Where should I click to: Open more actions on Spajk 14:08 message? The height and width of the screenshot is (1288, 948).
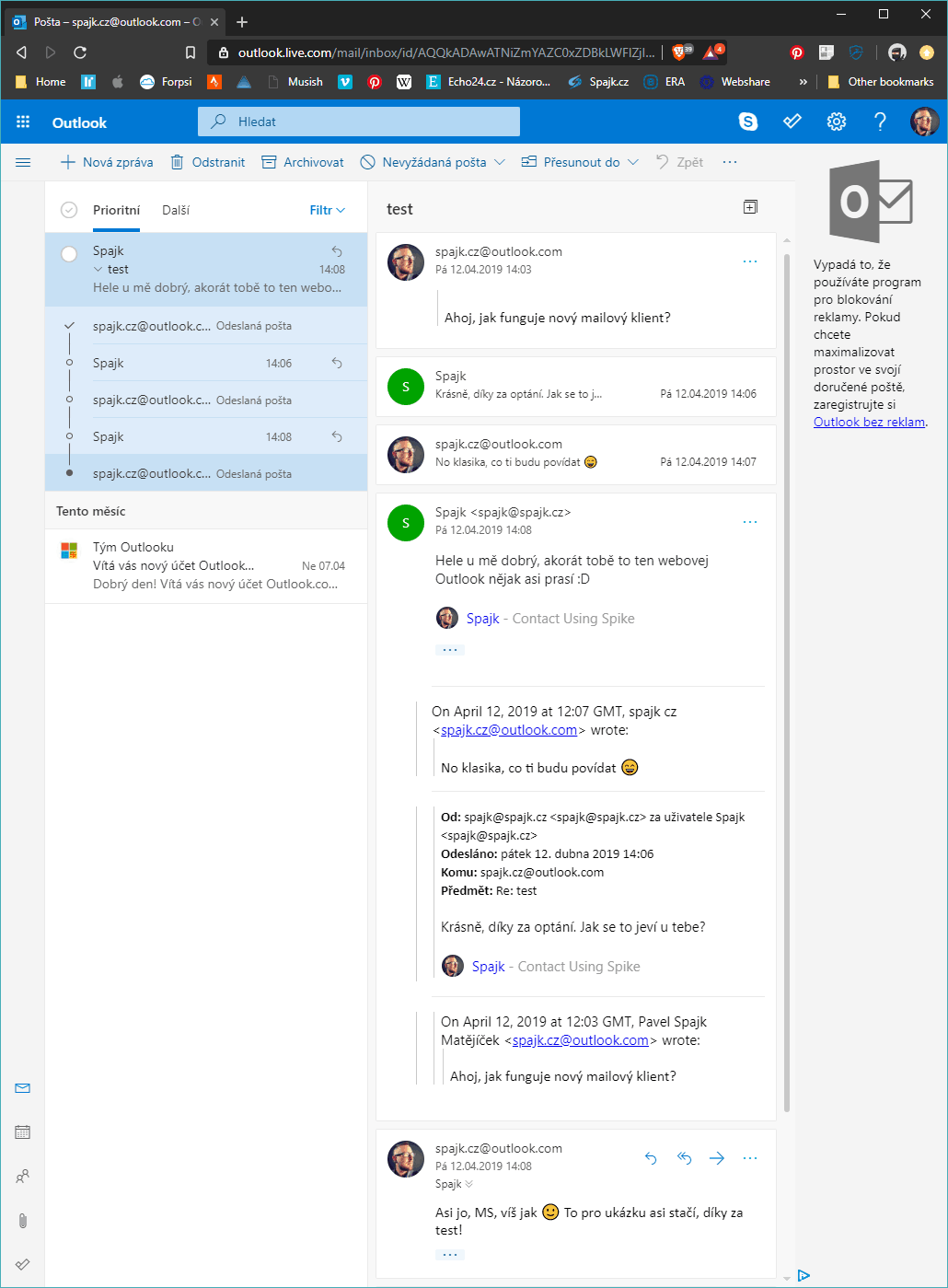tap(750, 522)
